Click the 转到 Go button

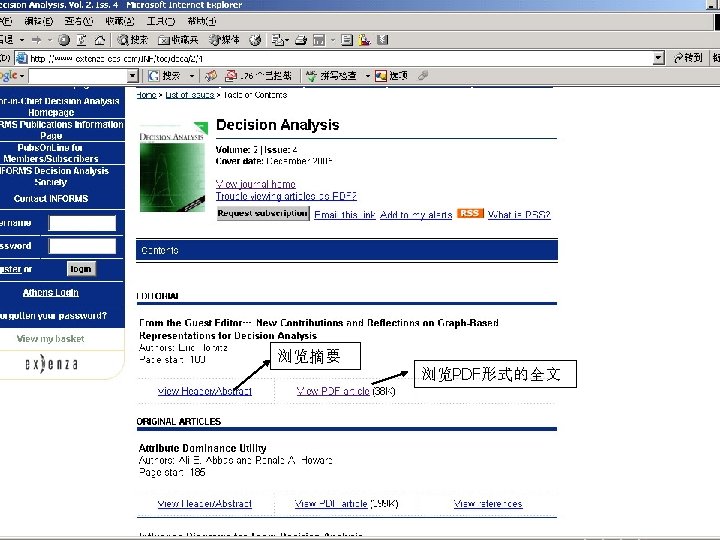(x=688, y=58)
